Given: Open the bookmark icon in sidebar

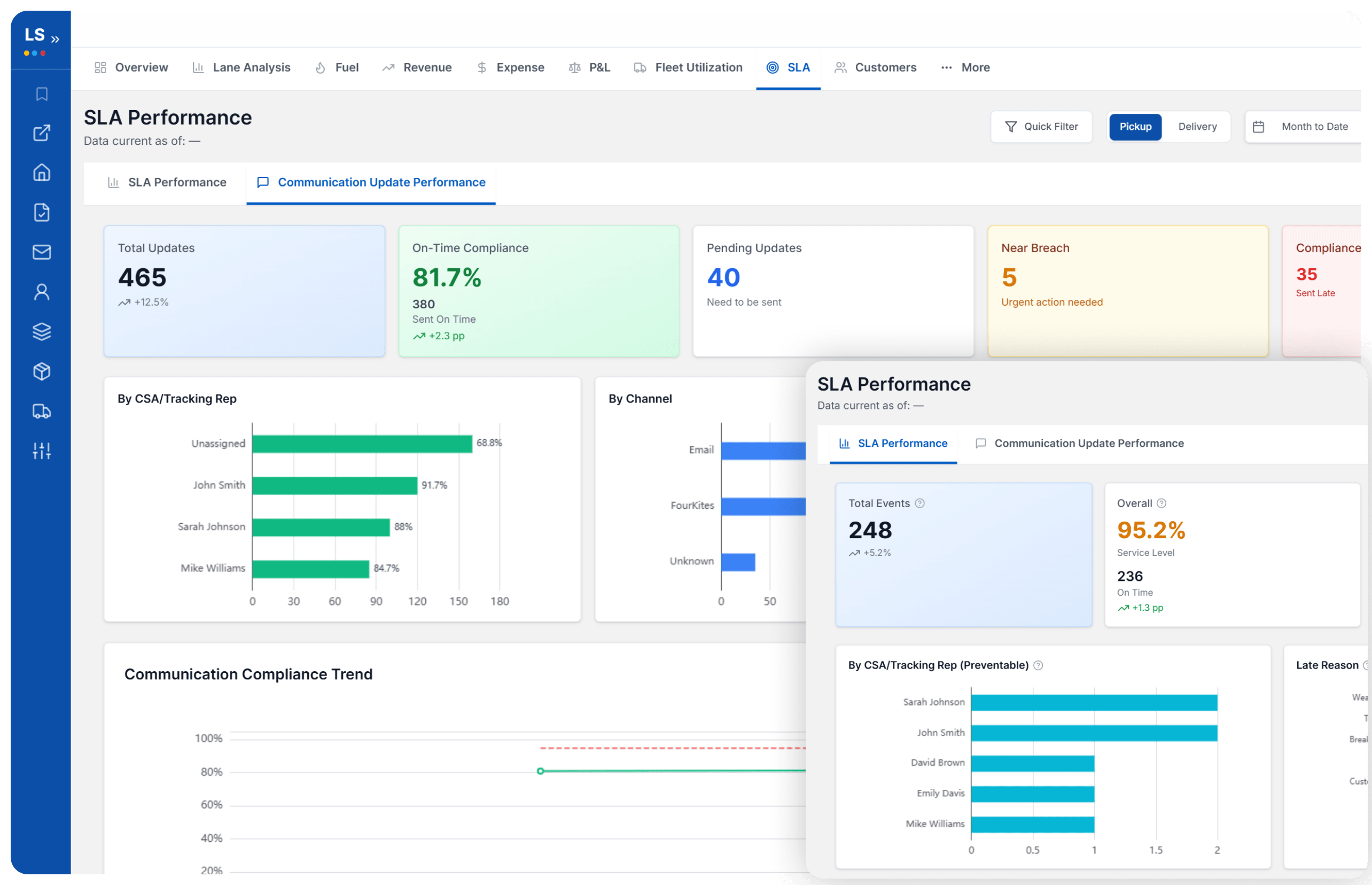Looking at the screenshot, I should pyautogui.click(x=41, y=94).
